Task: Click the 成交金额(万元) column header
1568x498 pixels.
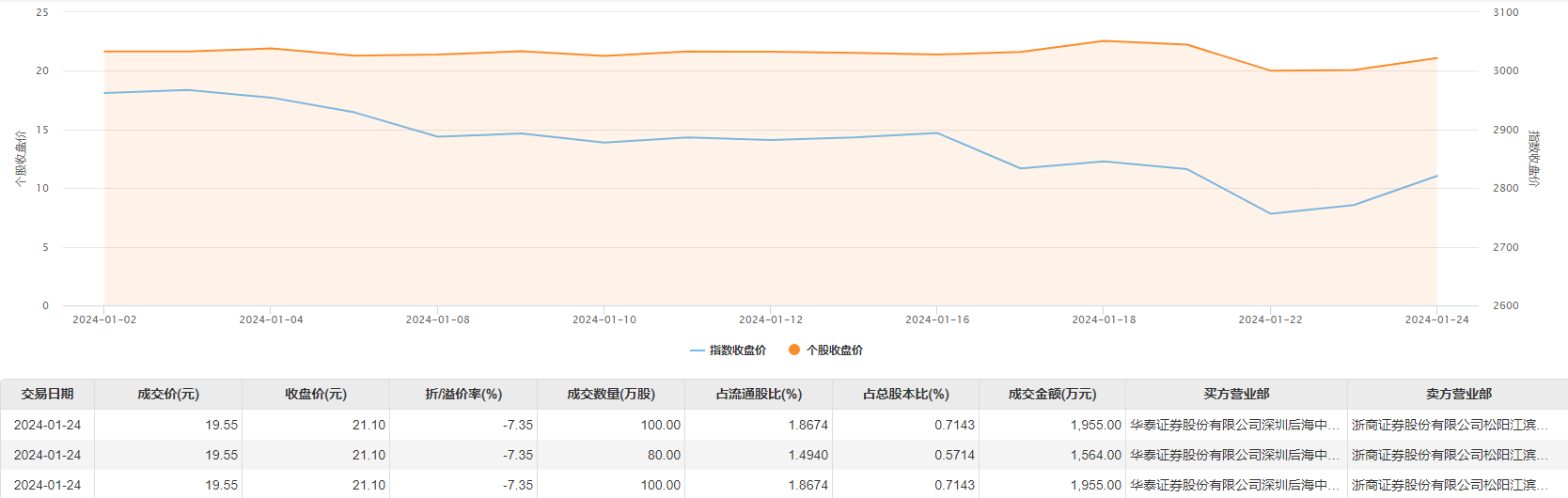Action: tap(1052, 395)
